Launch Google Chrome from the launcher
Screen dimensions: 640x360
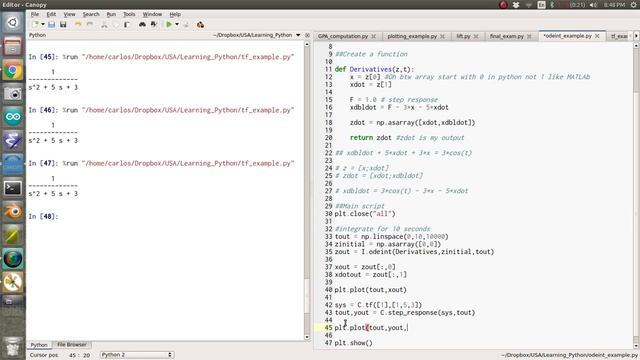[13, 70]
